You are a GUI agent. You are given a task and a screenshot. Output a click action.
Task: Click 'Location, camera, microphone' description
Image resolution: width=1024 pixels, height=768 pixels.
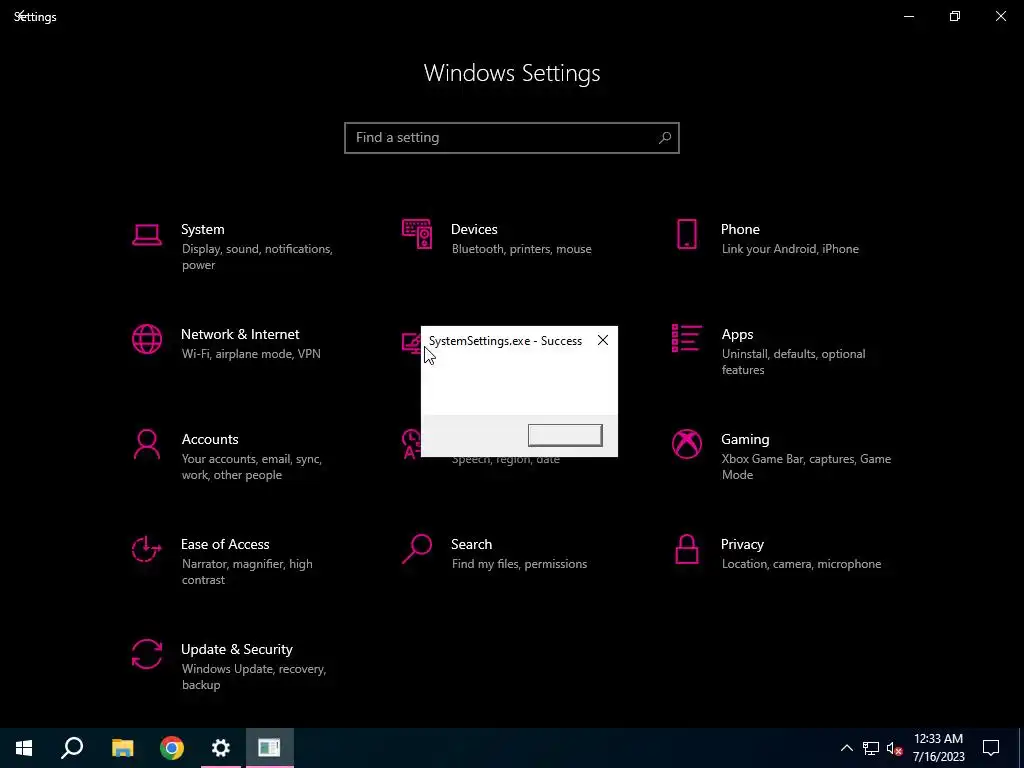(x=801, y=564)
